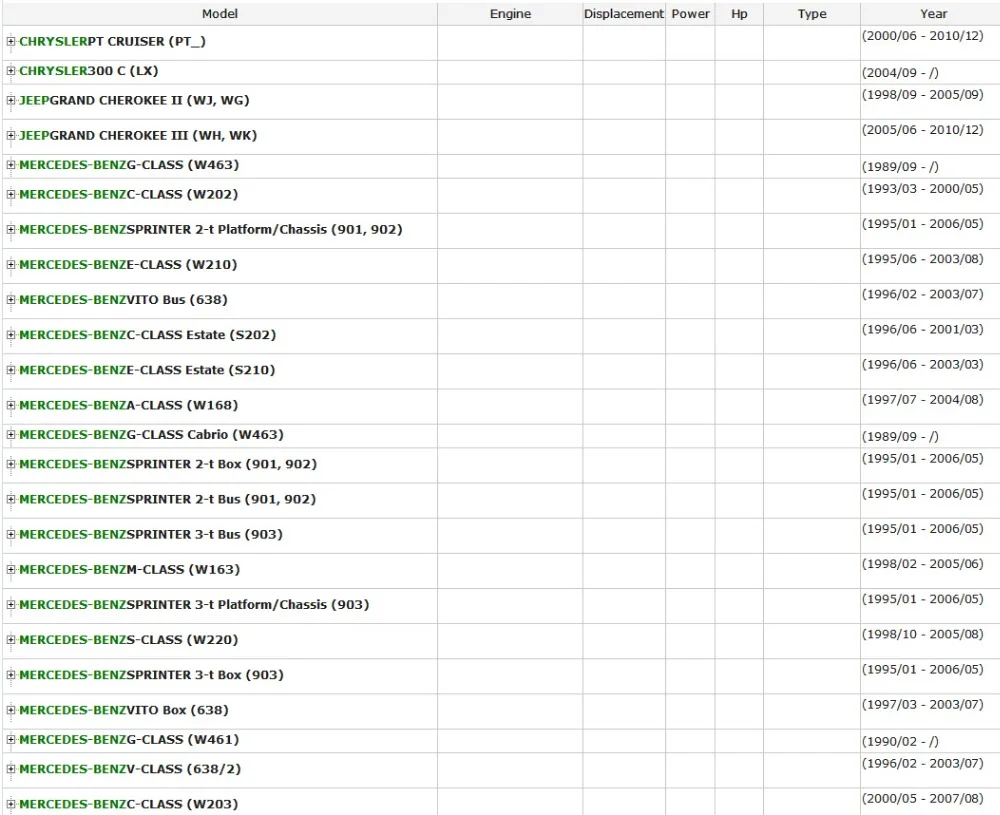Expand MERCEDES-BENZ VITO Box (638) node
Viewport: 1000px width, 815px height.
point(11,710)
